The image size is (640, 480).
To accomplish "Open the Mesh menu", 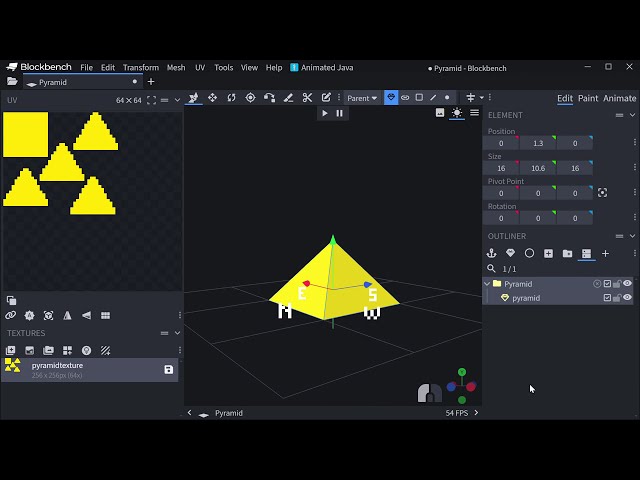I will [176, 67].
